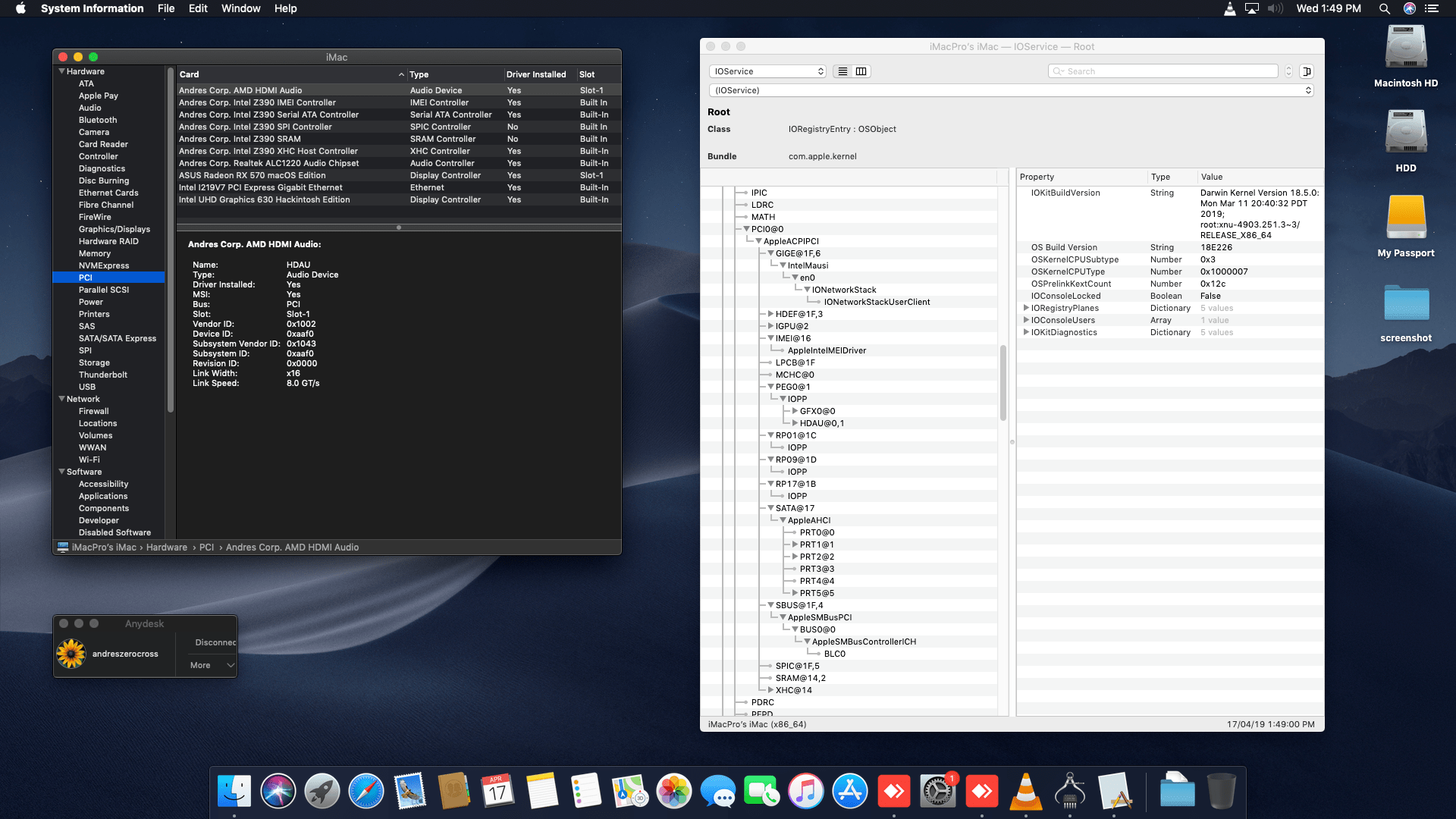Collapse the SATA@17 tree node
1456x819 pixels.
click(770, 508)
